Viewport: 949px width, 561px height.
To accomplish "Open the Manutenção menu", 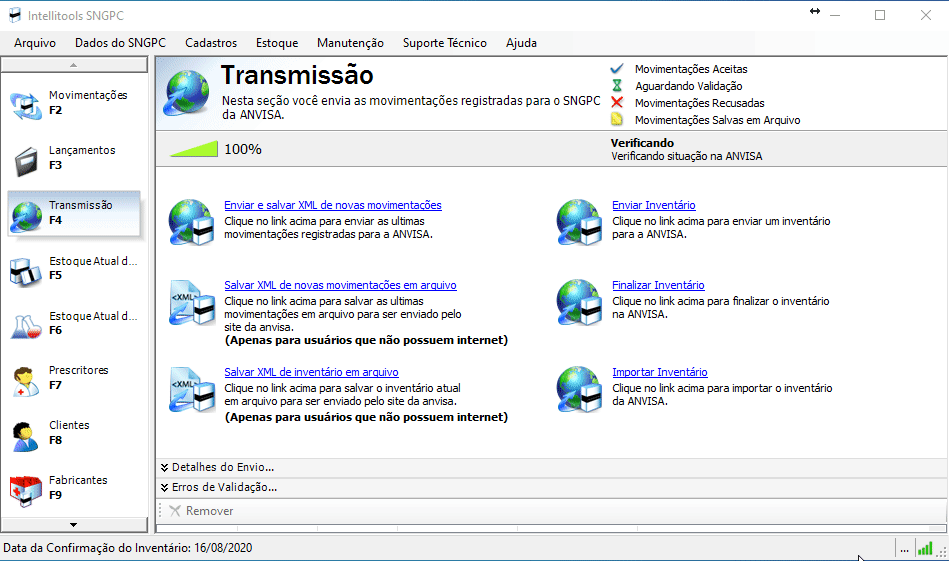I will [350, 43].
